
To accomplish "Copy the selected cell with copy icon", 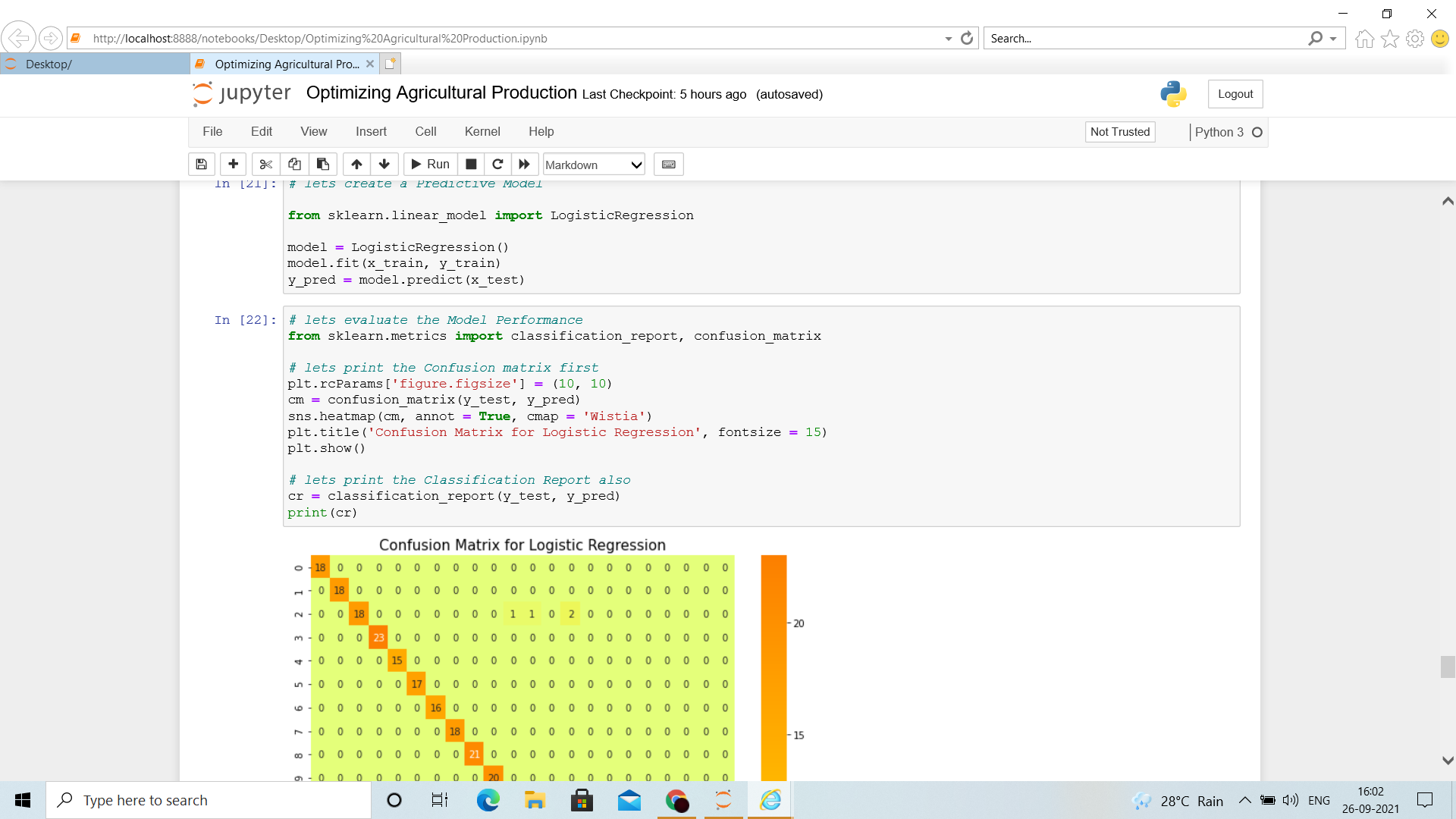I will click(294, 164).
